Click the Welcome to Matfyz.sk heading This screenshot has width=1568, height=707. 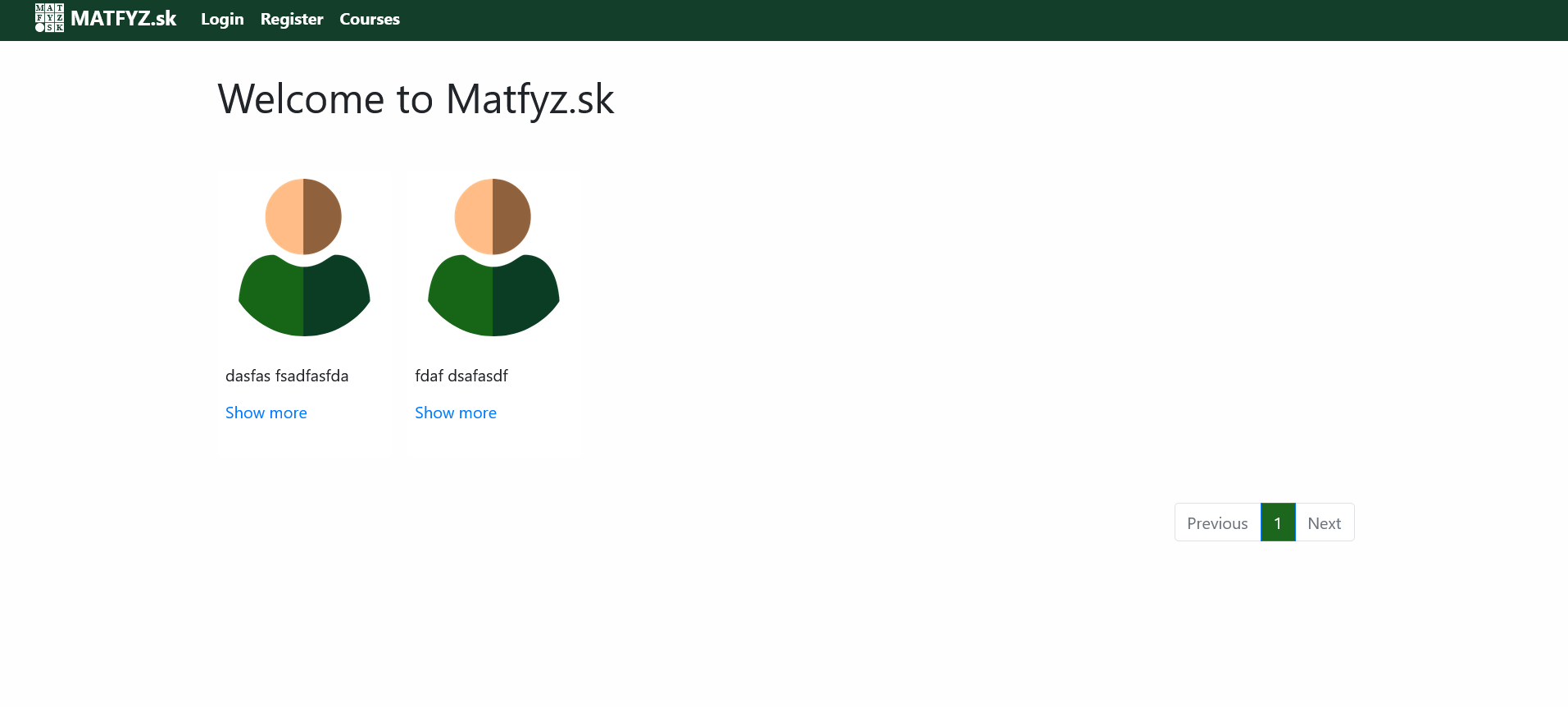(416, 99)
